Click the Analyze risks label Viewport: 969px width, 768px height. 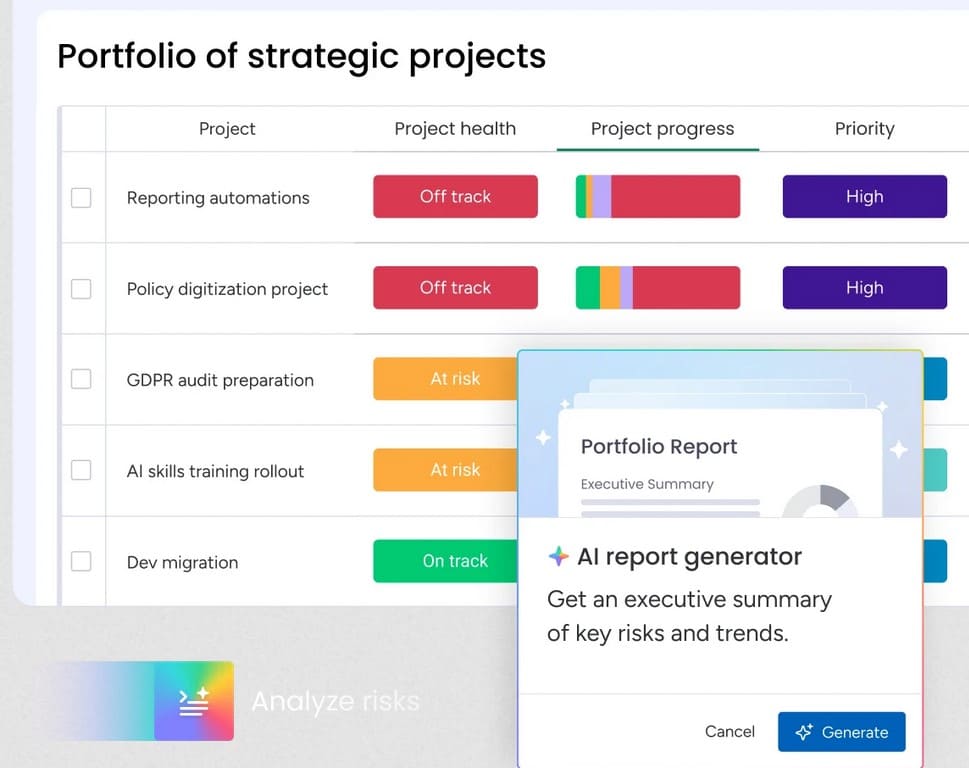coord(335,702)
